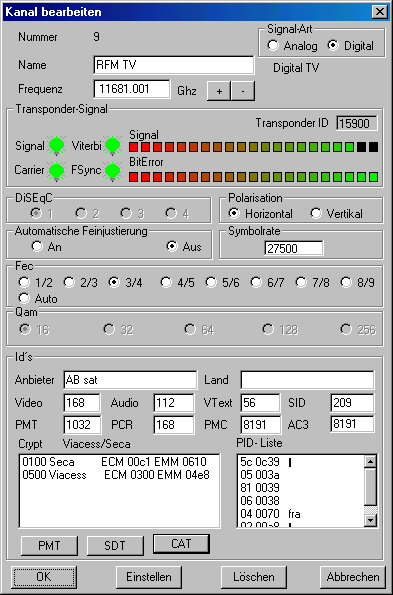This screenshot has width=393, height=595.
Task: Click the Audio PID field
Action: pyautogui.click(x=174, y=403)
